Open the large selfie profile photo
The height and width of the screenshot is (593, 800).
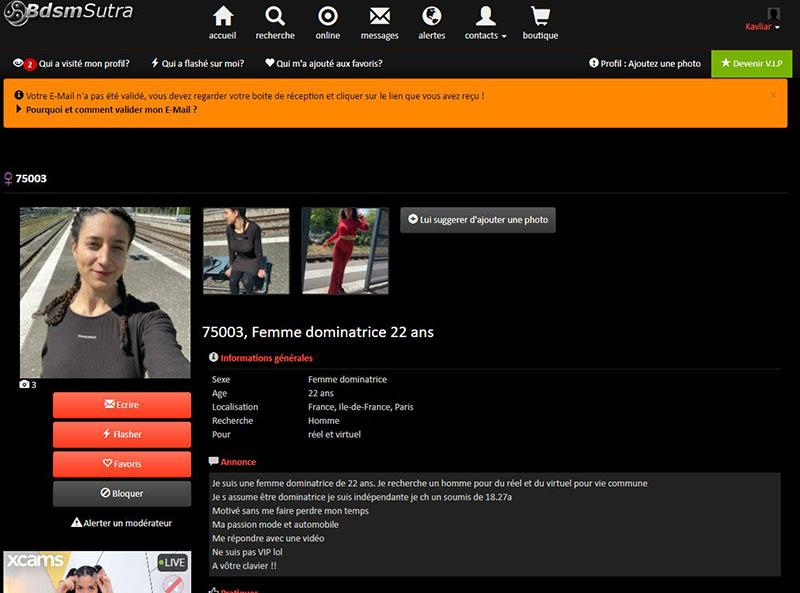[105, 292]
